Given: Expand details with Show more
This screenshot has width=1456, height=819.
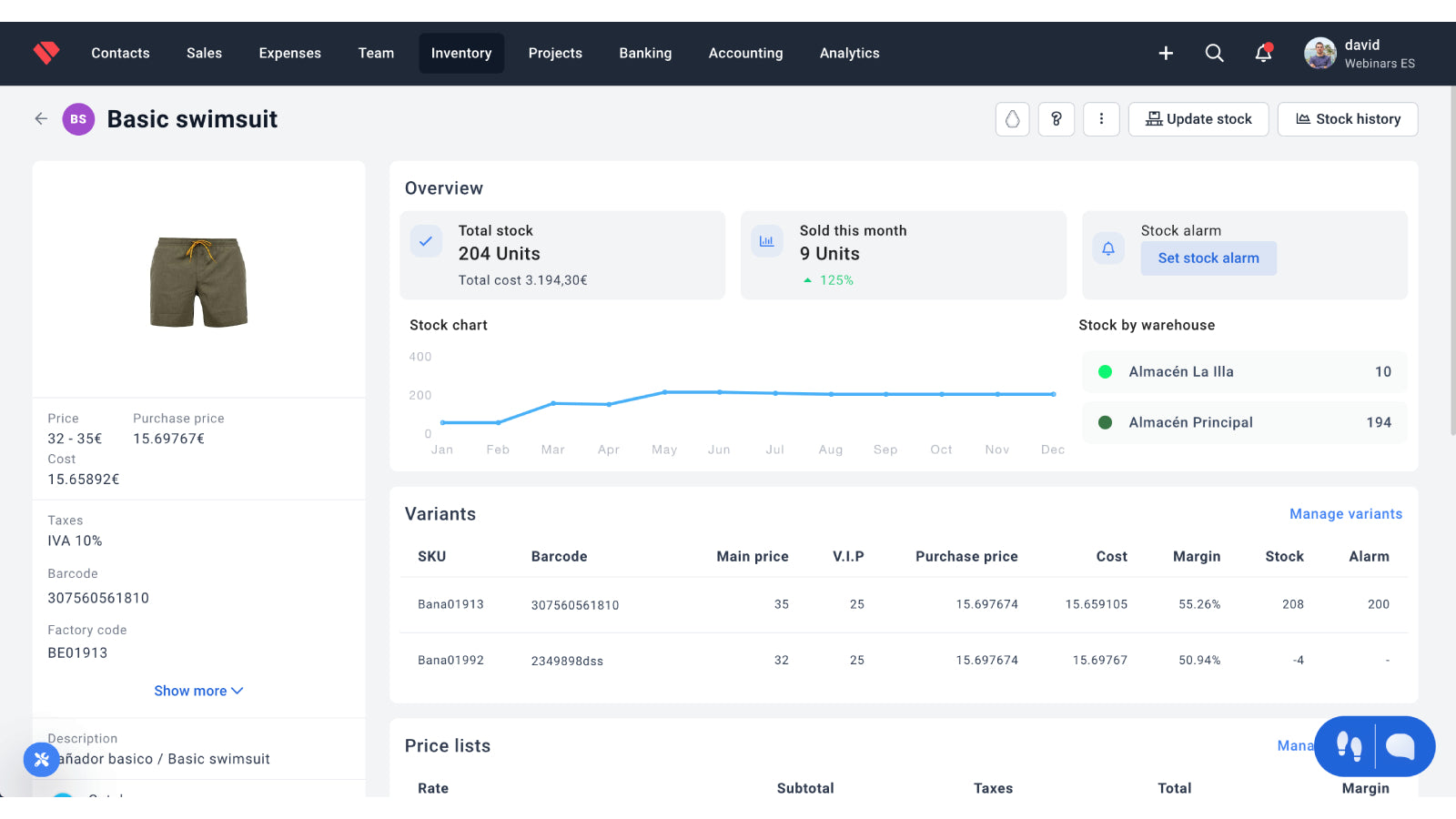Looking at the screenshot, I should click(198, 691).
